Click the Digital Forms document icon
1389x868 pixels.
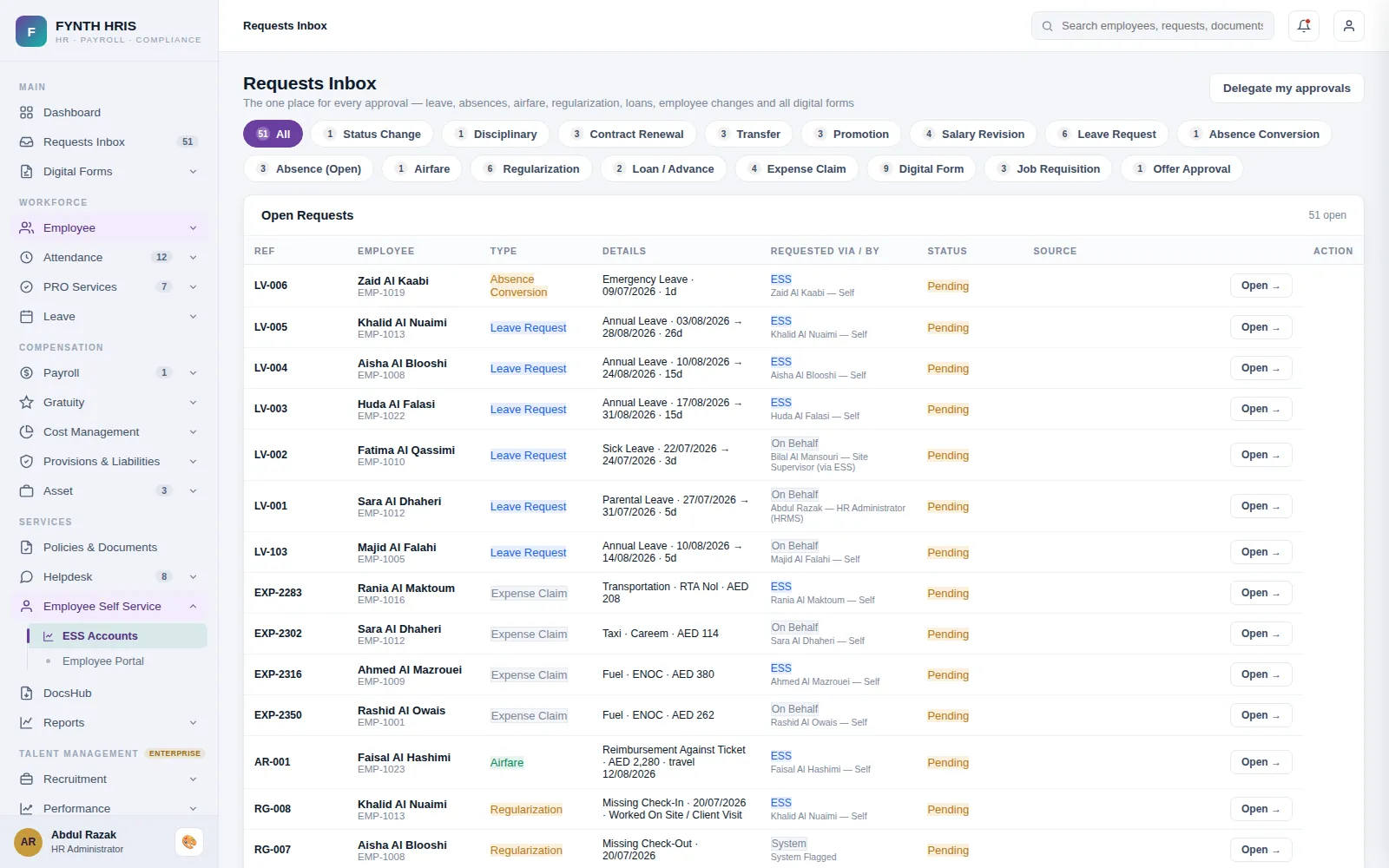pos(27,172)
